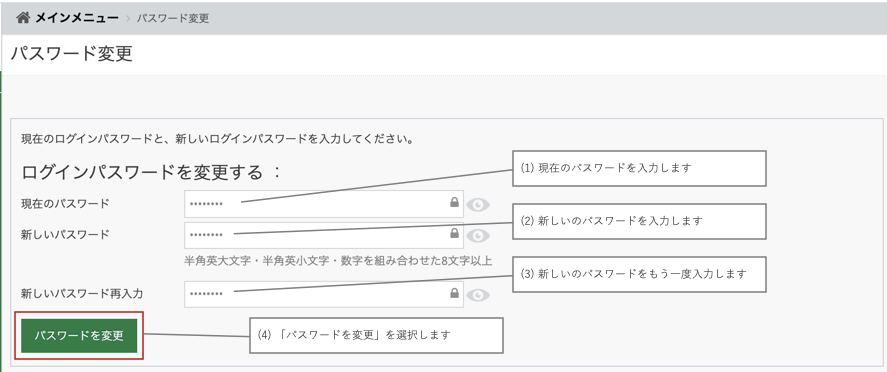Click callout (4) 「パスワードを変更」を選択します
The width and height of the screenshot is (887, 372).
coord(376,335)
